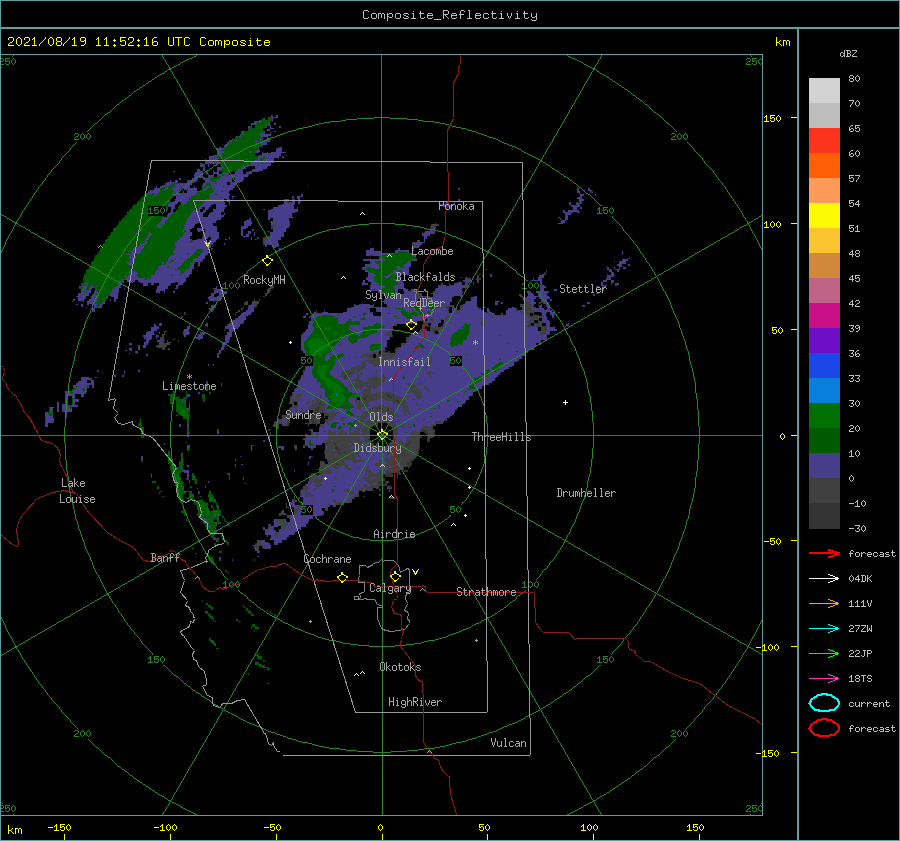Click the Vulcan town label

pos(508,743)
